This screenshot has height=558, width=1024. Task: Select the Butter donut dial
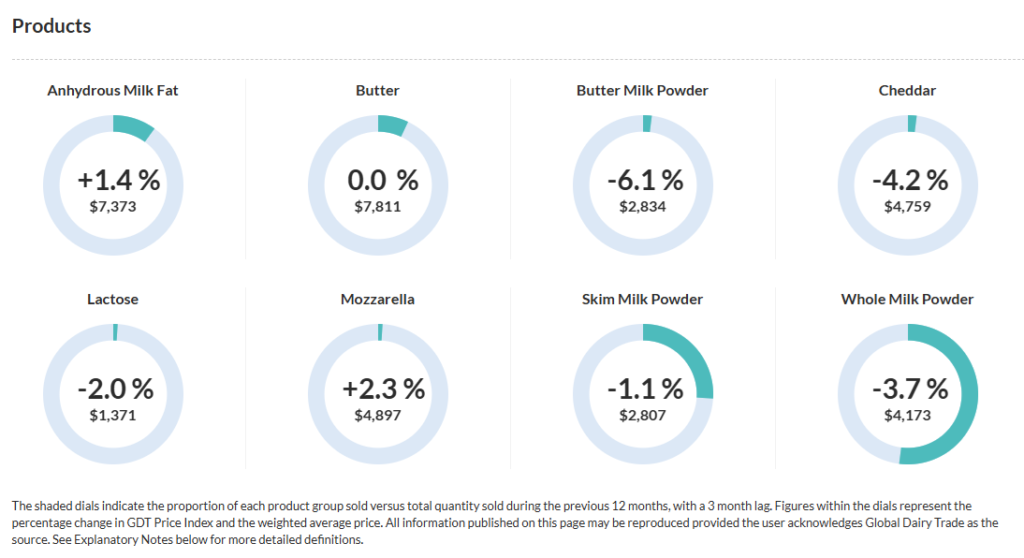tap(378, 186)
